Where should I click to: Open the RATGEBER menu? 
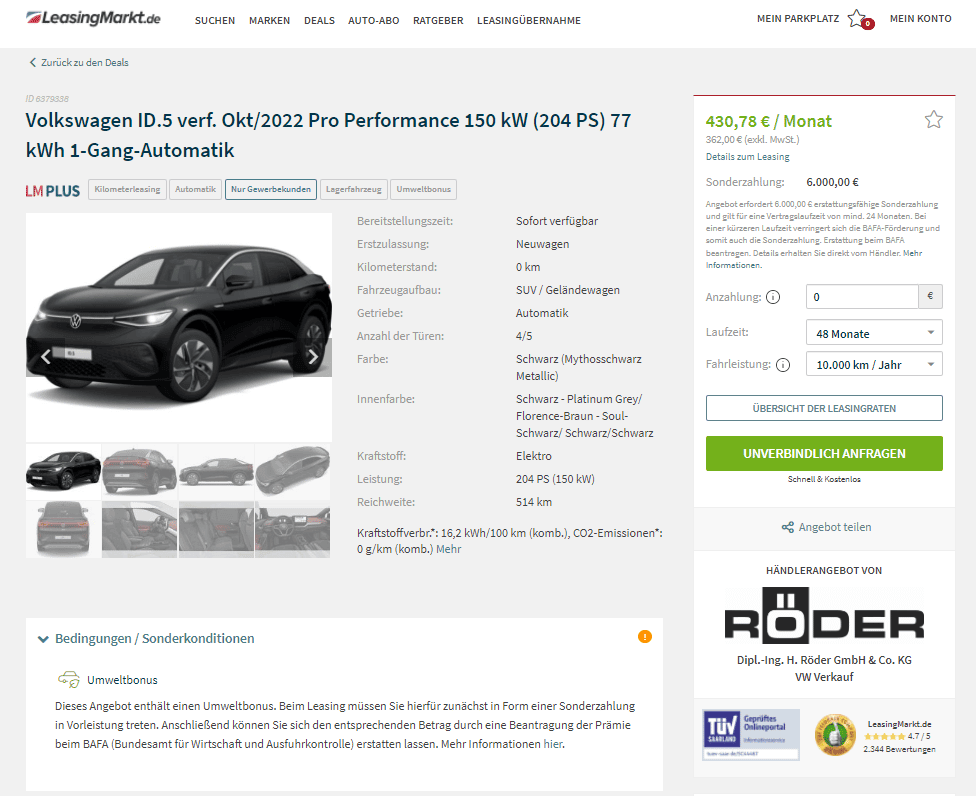438,21
